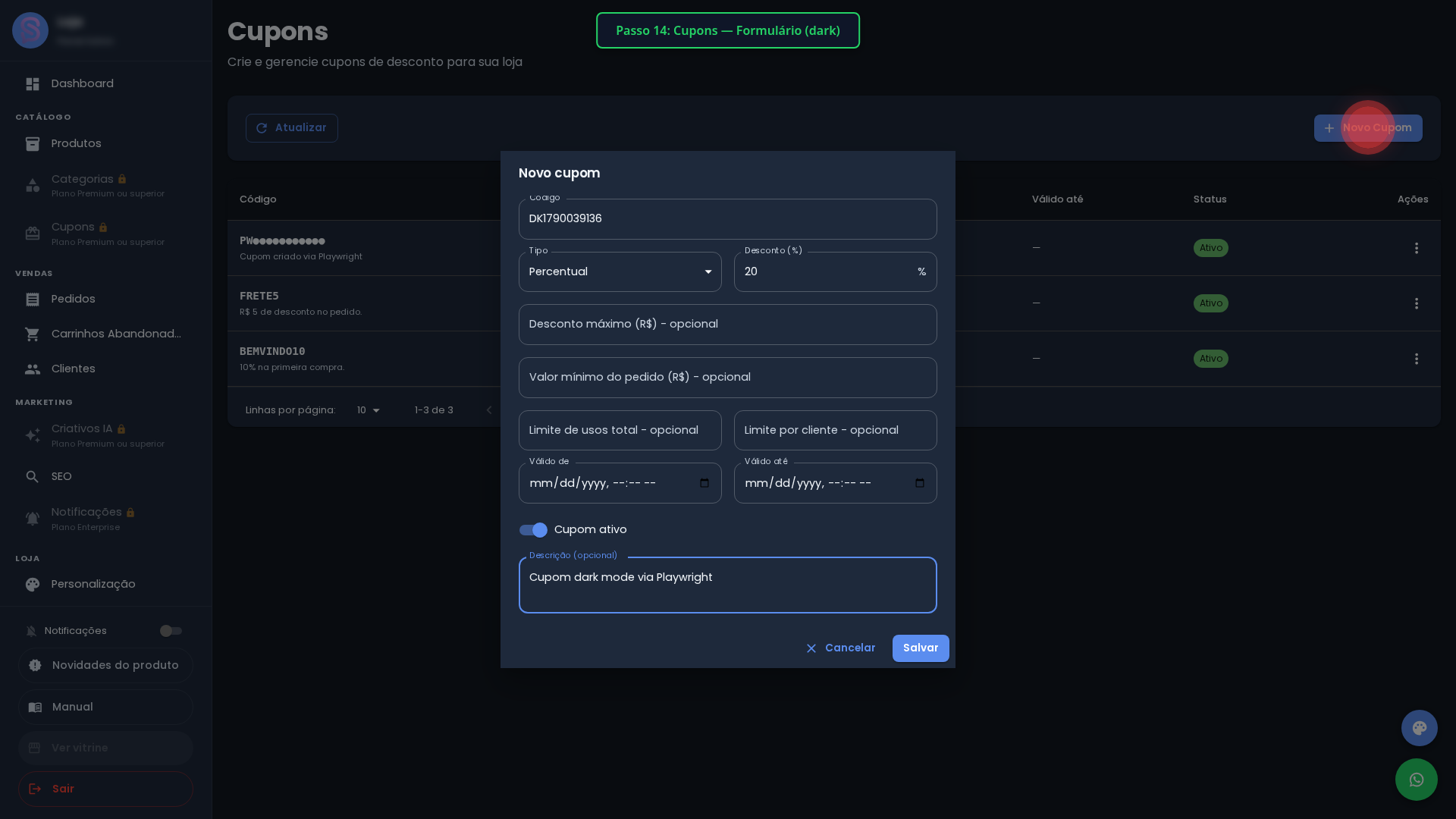The height and width of the screenshot is (819, 1456).
Task: Click the Notificações bell alert icon
Action: (x=33, y=519)
